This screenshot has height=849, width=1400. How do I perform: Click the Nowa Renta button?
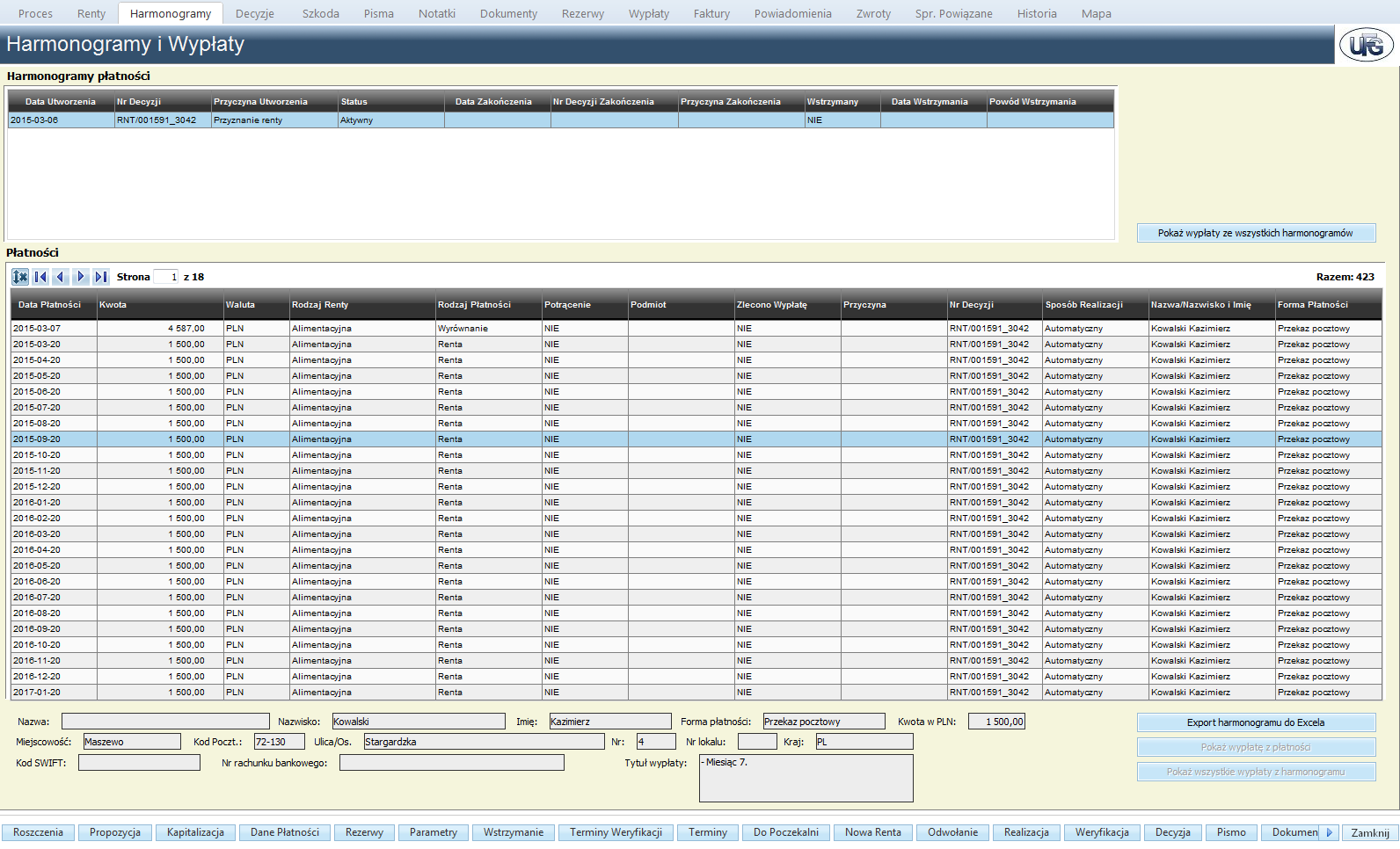click(x=873, y=832)
